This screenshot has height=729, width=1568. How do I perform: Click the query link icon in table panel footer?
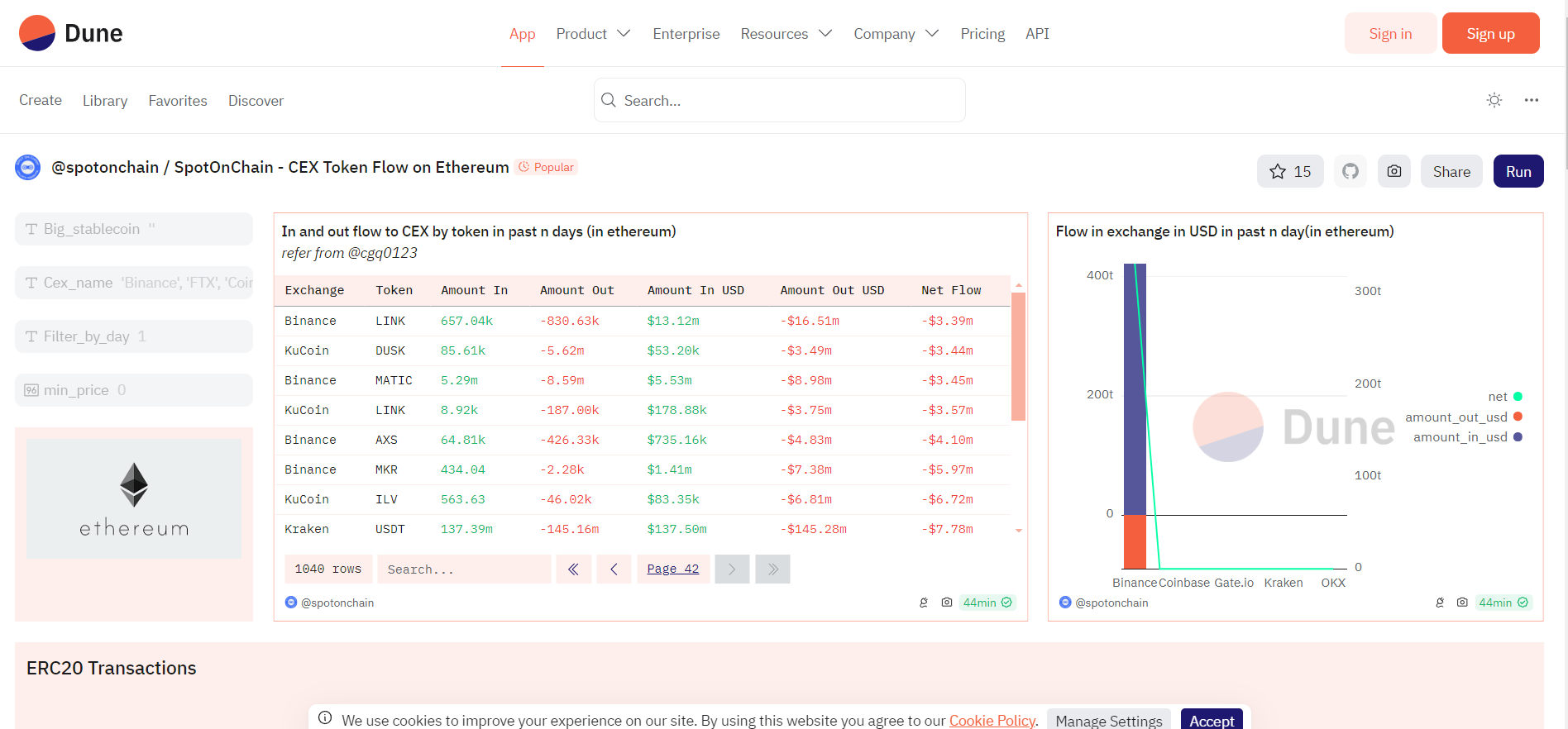click(924, 603)
